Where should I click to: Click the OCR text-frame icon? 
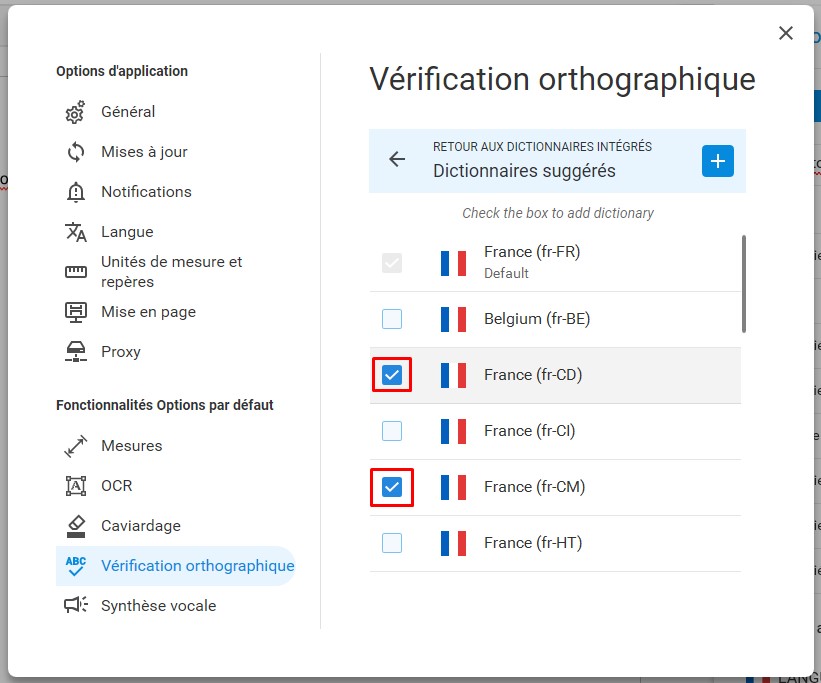pyautogui.click(x=75, y=486)
